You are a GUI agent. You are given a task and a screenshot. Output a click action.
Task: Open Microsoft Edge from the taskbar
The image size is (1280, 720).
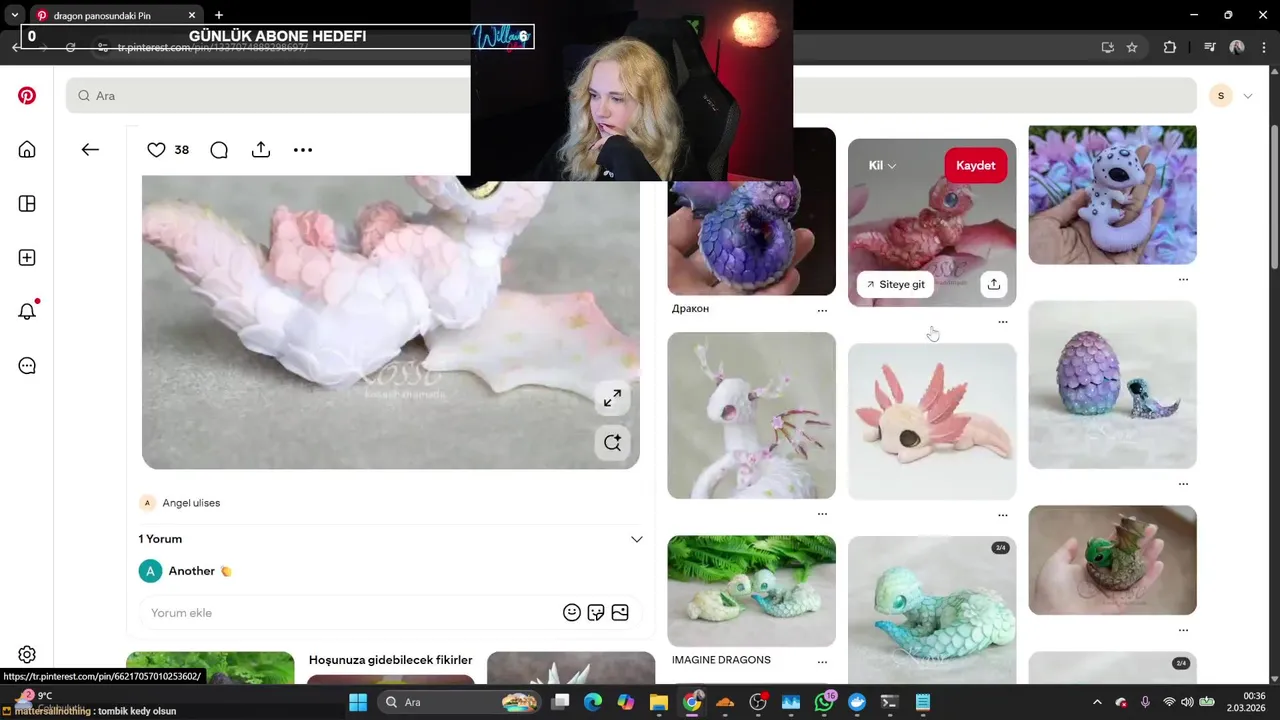[593, 702]
